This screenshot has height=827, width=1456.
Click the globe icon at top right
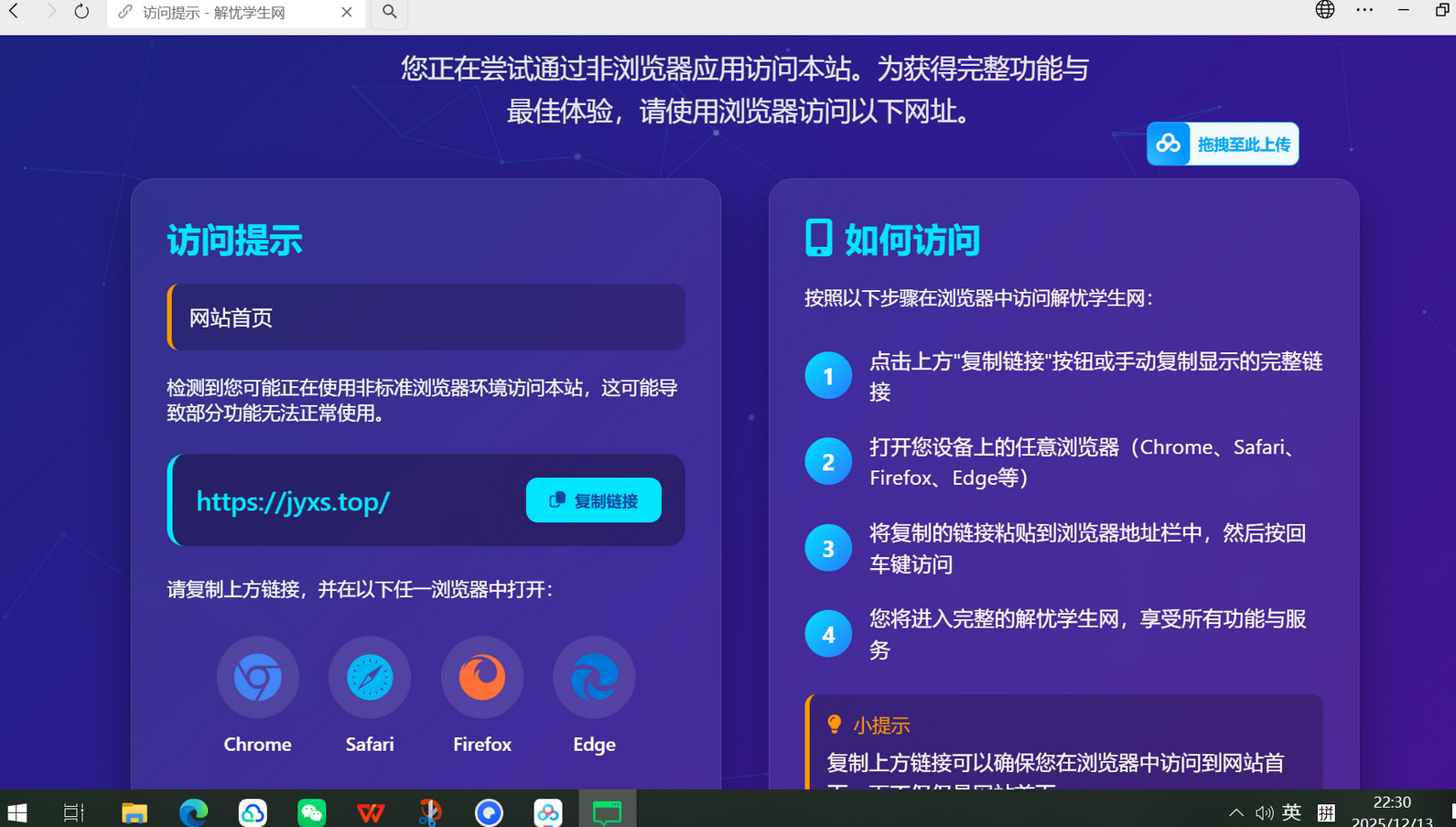[x=1325, y=10]
